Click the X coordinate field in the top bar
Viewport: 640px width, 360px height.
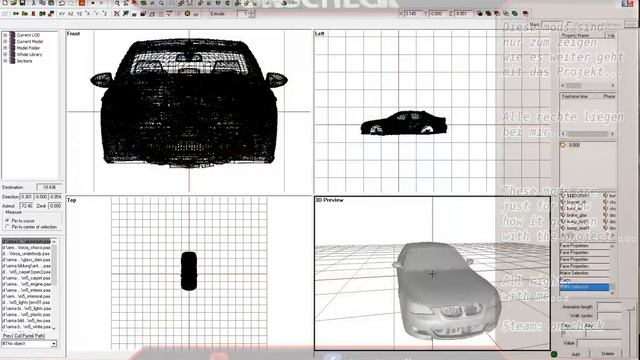(x=413, y=13)
